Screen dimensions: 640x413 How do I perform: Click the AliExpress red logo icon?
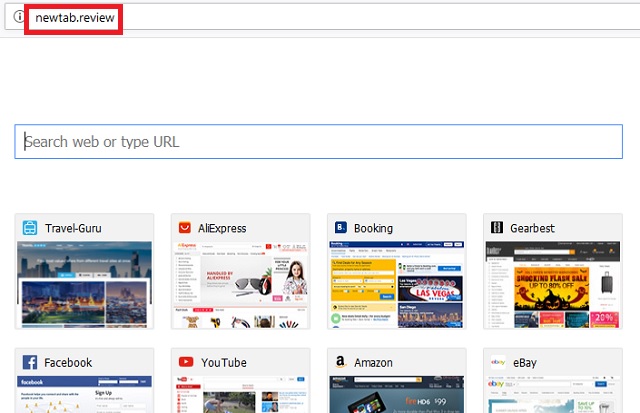point(185,227)
